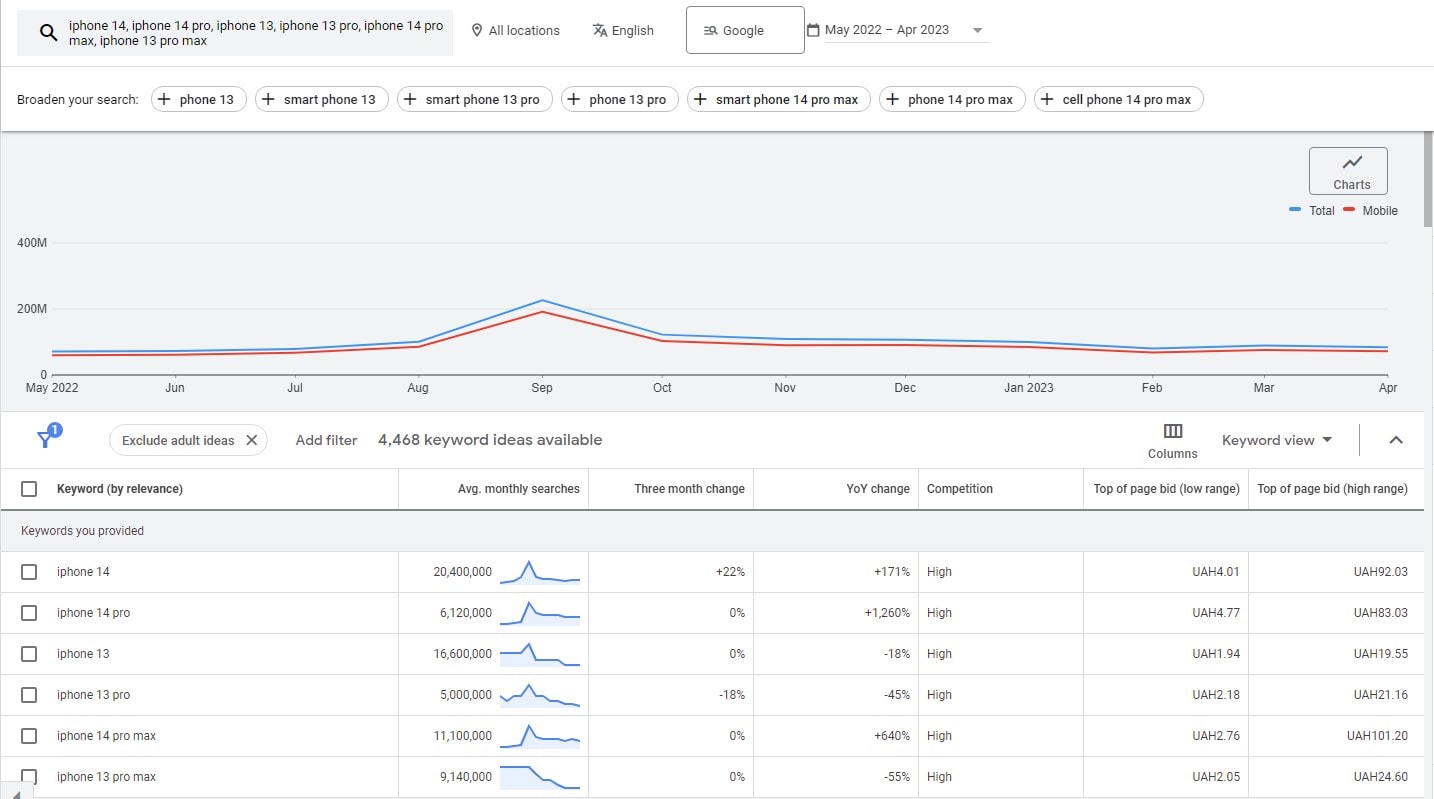Open the May 2022 – Apr 2023 date dropdown
Viewport: 1434px width, 799px height.
point(897,29)
